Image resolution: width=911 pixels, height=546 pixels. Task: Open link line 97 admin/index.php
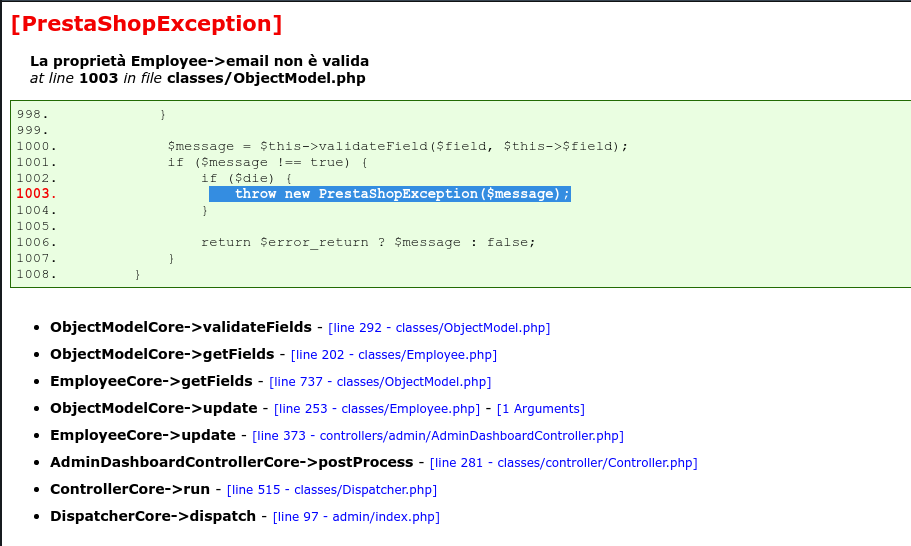tap(356, 516)
